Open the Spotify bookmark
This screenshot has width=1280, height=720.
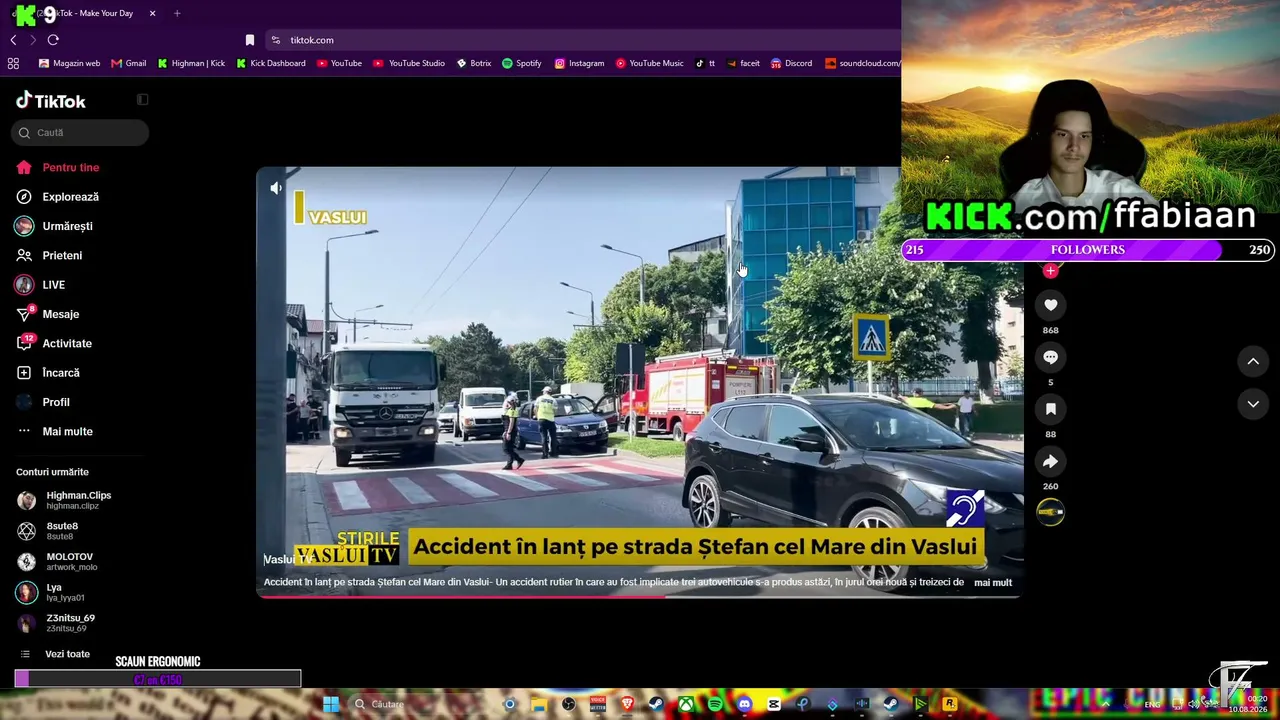pos(522,63)
